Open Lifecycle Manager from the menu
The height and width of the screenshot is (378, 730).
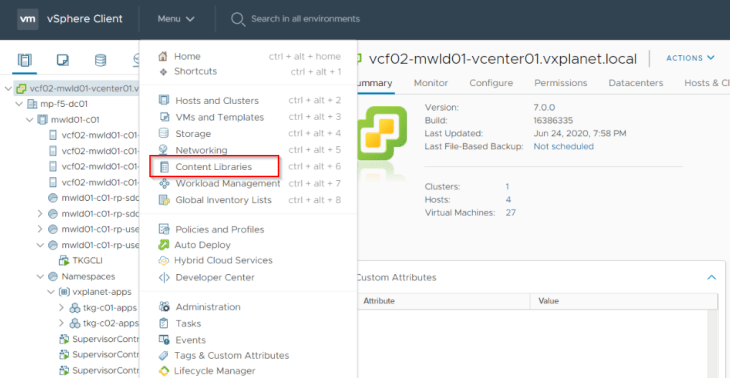(x=215, y=371)
